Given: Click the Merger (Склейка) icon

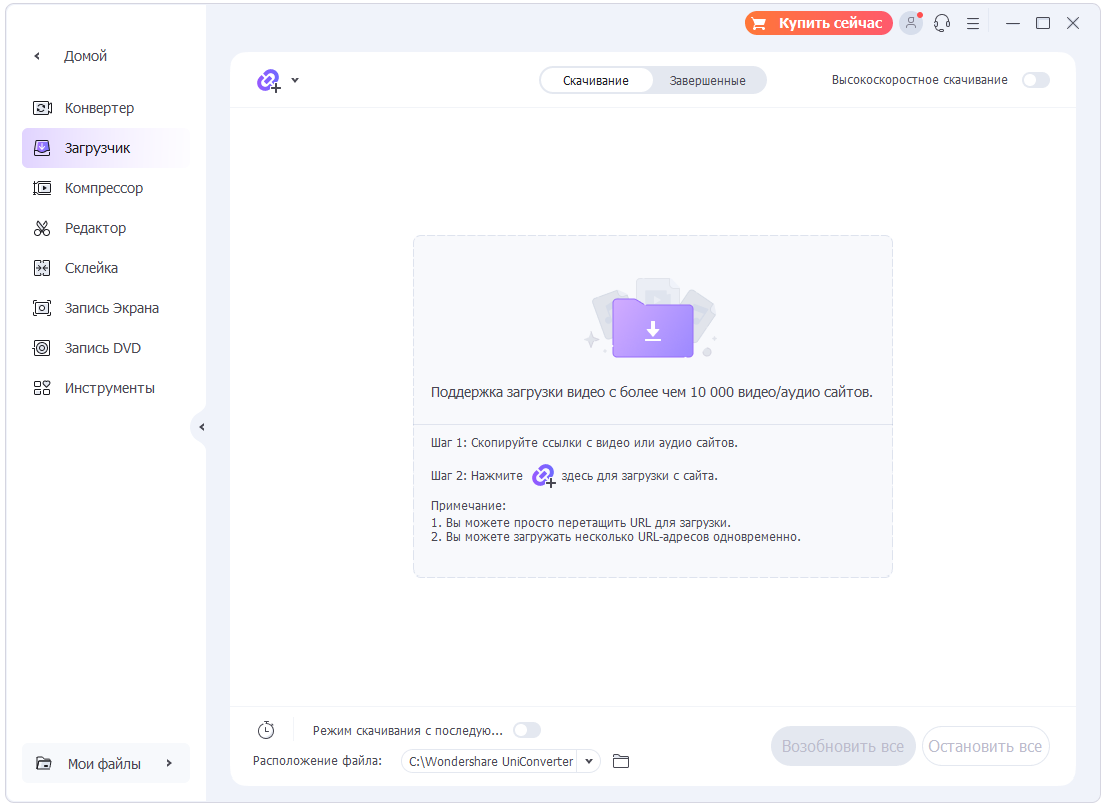Looking at the screenshot, I should tap(42, 268).
